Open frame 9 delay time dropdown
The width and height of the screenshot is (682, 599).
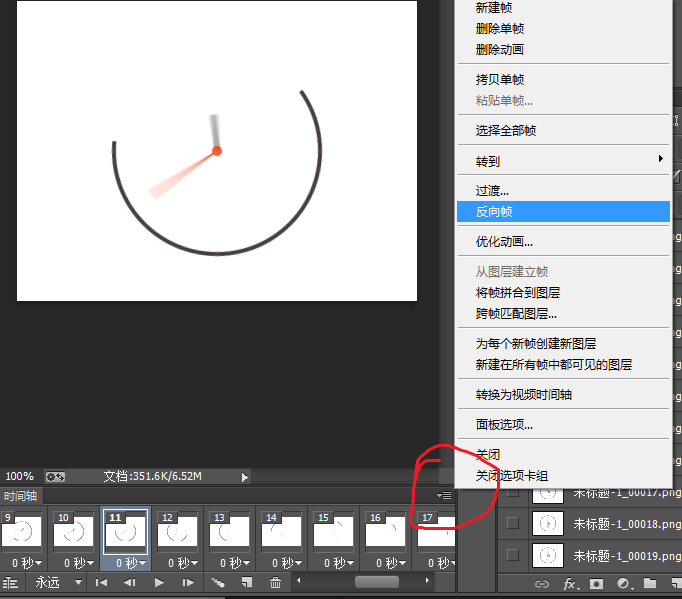[27, 563]
